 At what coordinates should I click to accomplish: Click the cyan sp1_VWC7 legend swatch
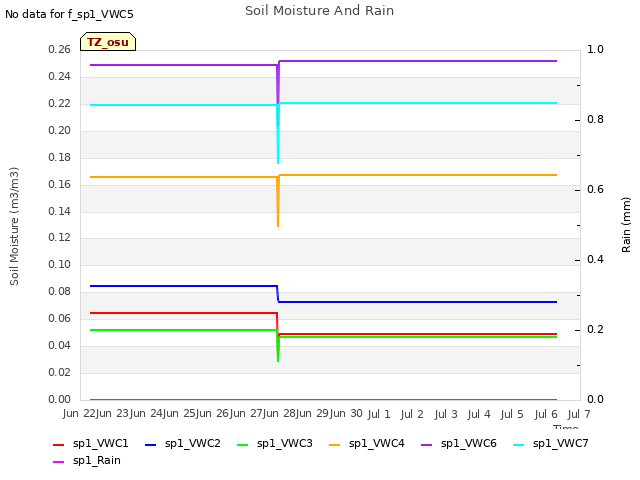518,444
